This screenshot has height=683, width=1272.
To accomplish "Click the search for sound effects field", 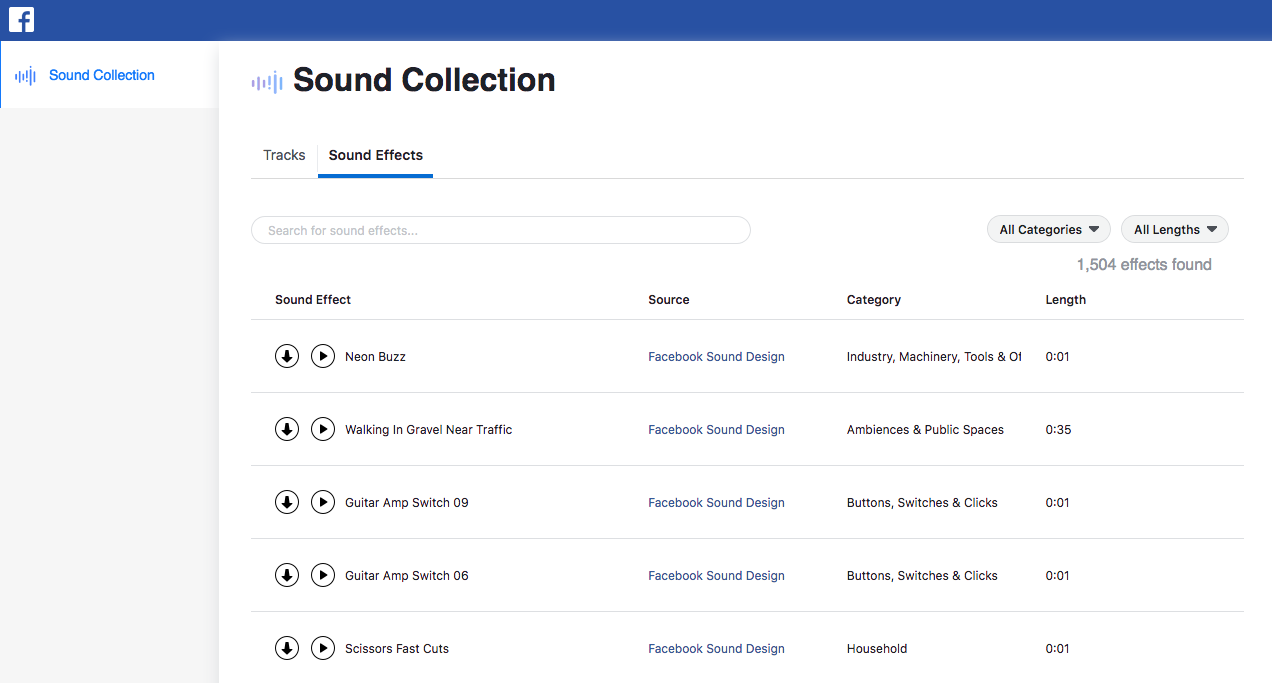I will pos(500,230).
